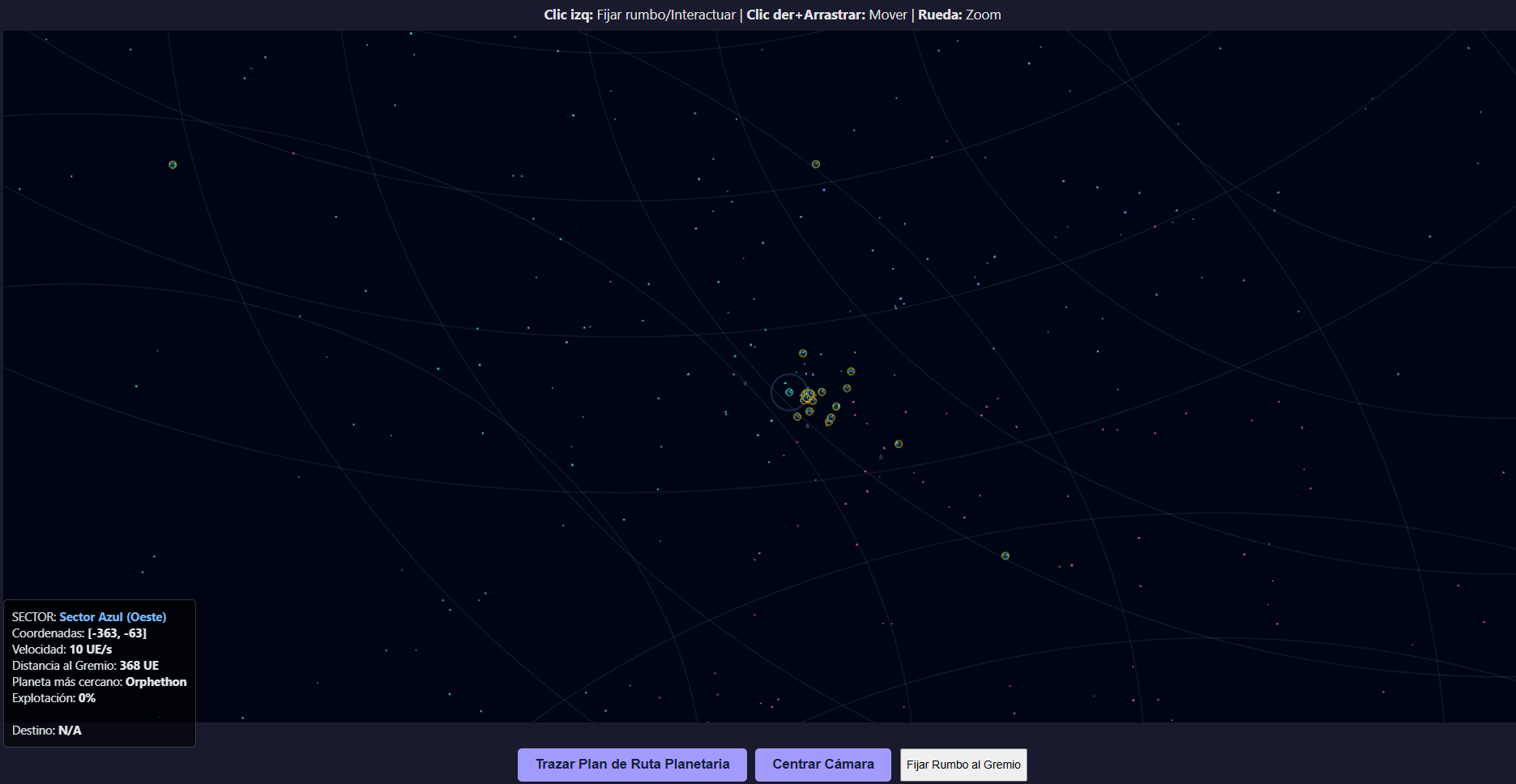Screen dimensions: 1516x784
Task: Select the lone planet in the far upper-left
Action: pyautogui.click(x=173, y=165)
